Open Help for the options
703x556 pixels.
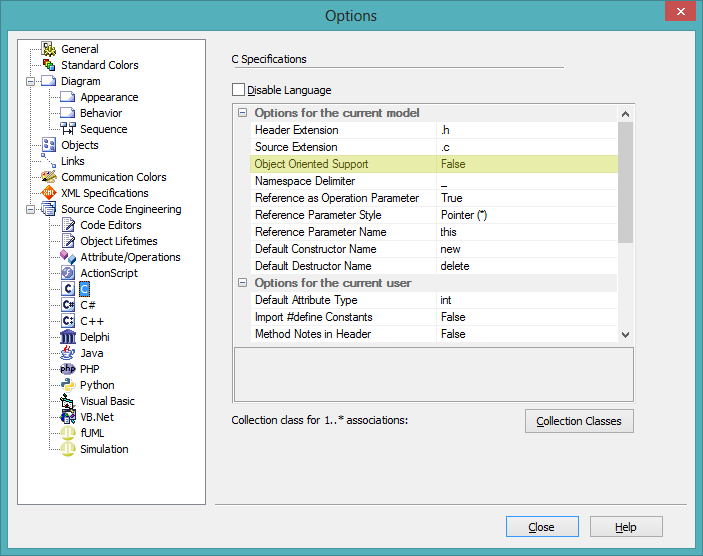coord(626,527)
